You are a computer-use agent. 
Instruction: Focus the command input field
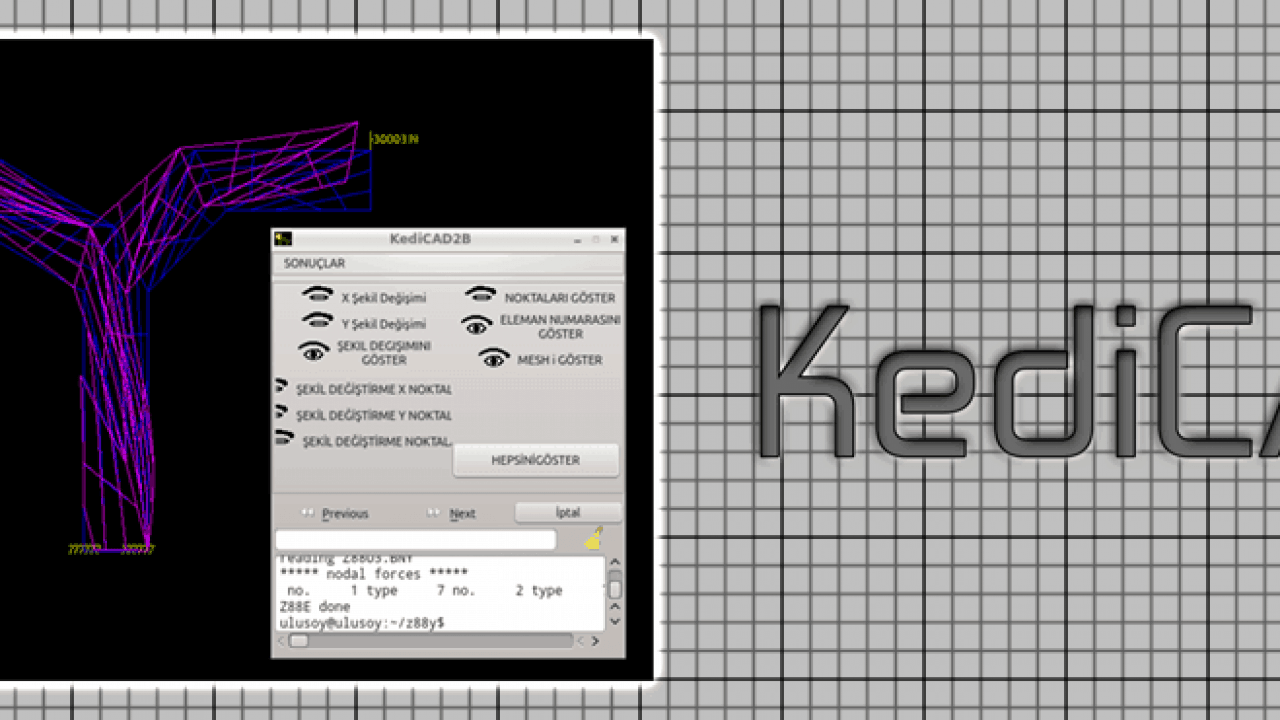click(x=415, y=540)
